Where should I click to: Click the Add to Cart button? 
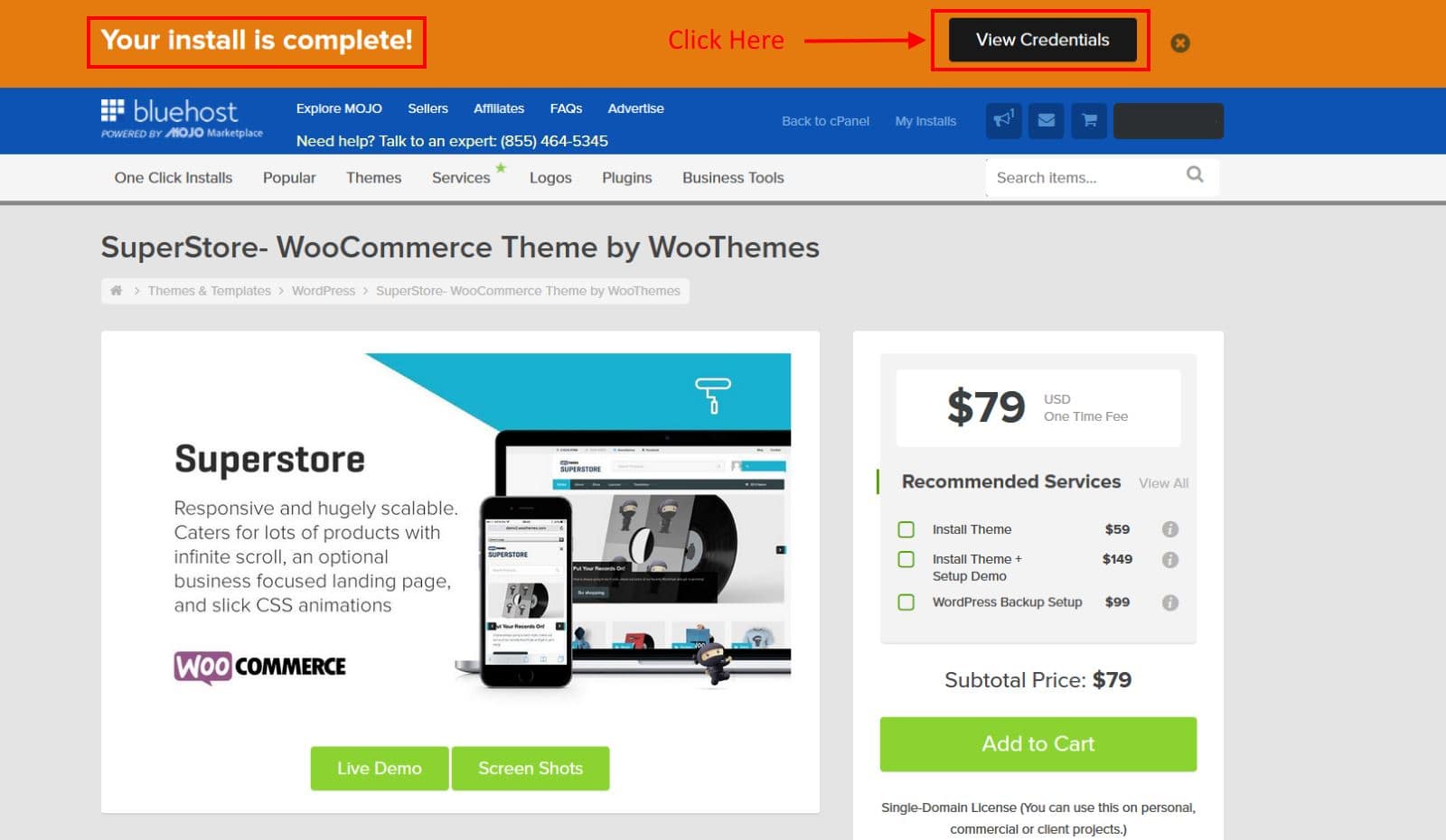[1038, 744]
